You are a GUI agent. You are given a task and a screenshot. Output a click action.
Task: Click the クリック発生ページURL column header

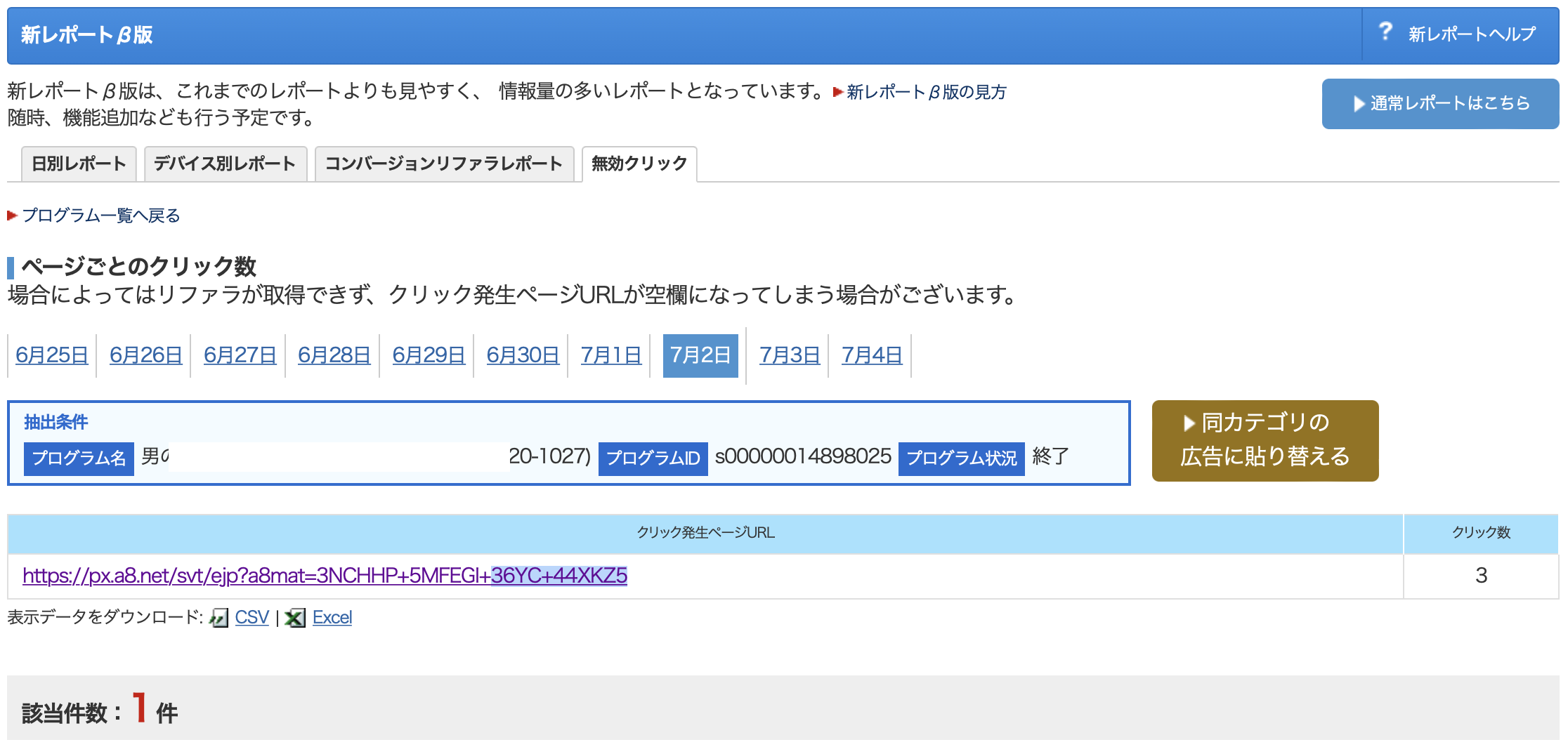[x=705, y=533]
